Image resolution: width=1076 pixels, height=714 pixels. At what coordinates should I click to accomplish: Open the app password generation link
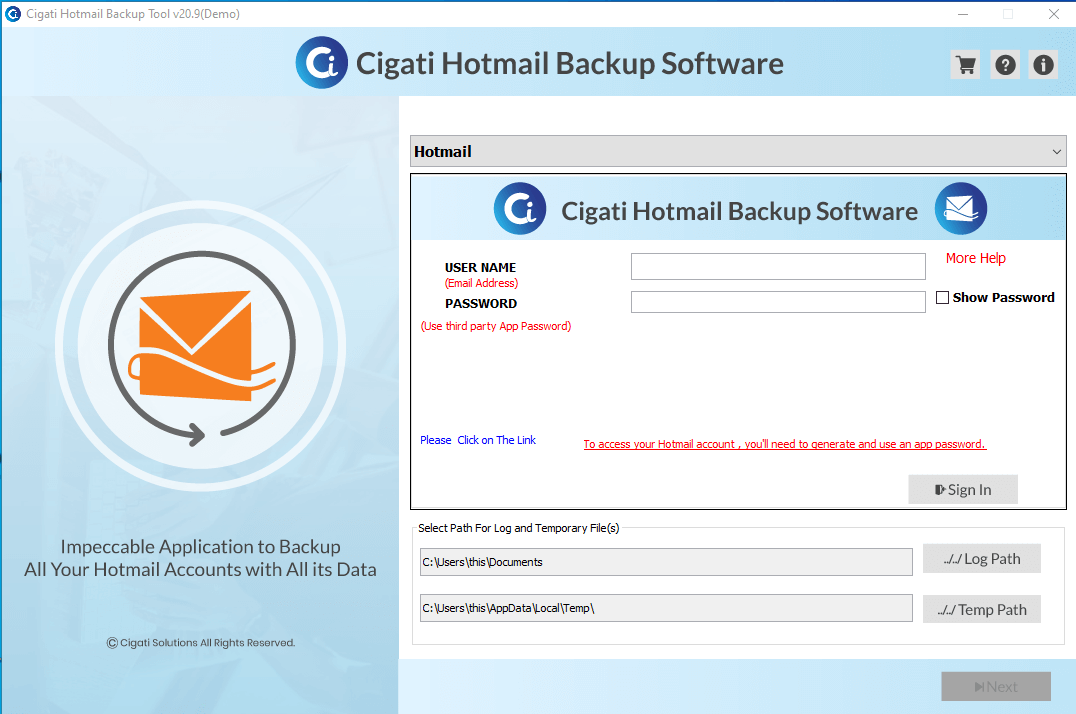pos(784,444)
